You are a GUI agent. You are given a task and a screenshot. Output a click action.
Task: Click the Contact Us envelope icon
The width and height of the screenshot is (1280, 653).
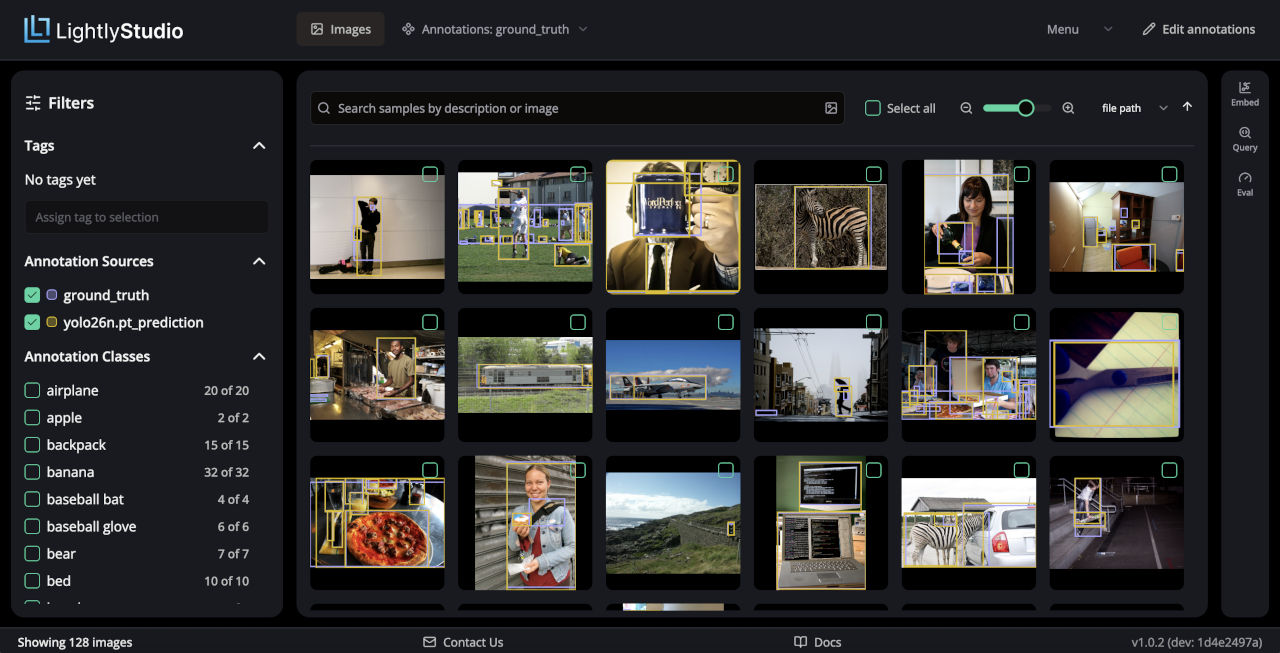pyautogui.click(x=430, y=642)
